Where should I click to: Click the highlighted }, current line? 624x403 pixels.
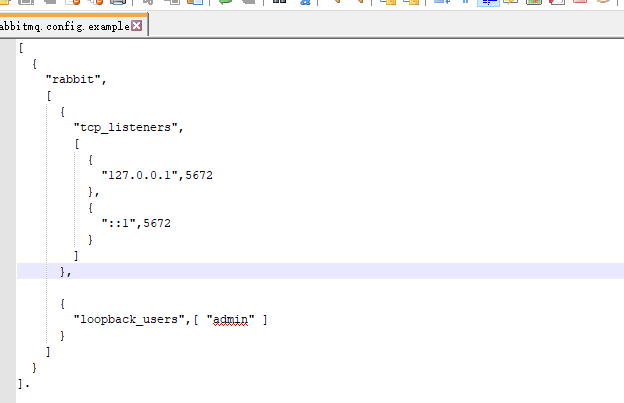pos(320,271)
